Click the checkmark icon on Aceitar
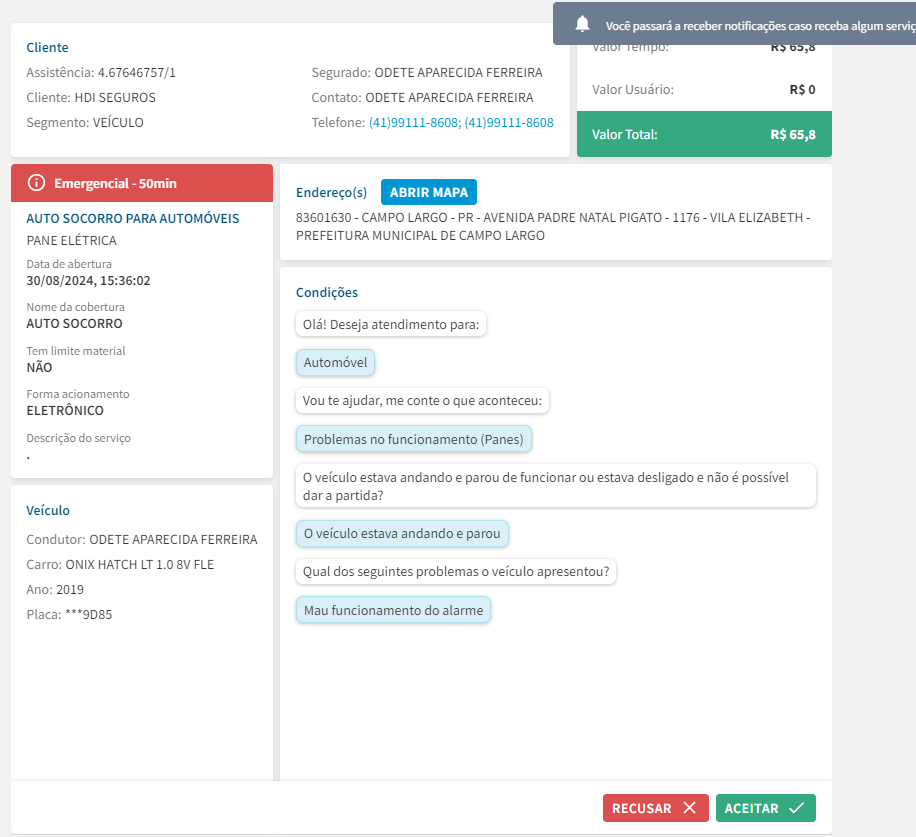The width and height of the screenshot is (916, 837). coord(796,808)
